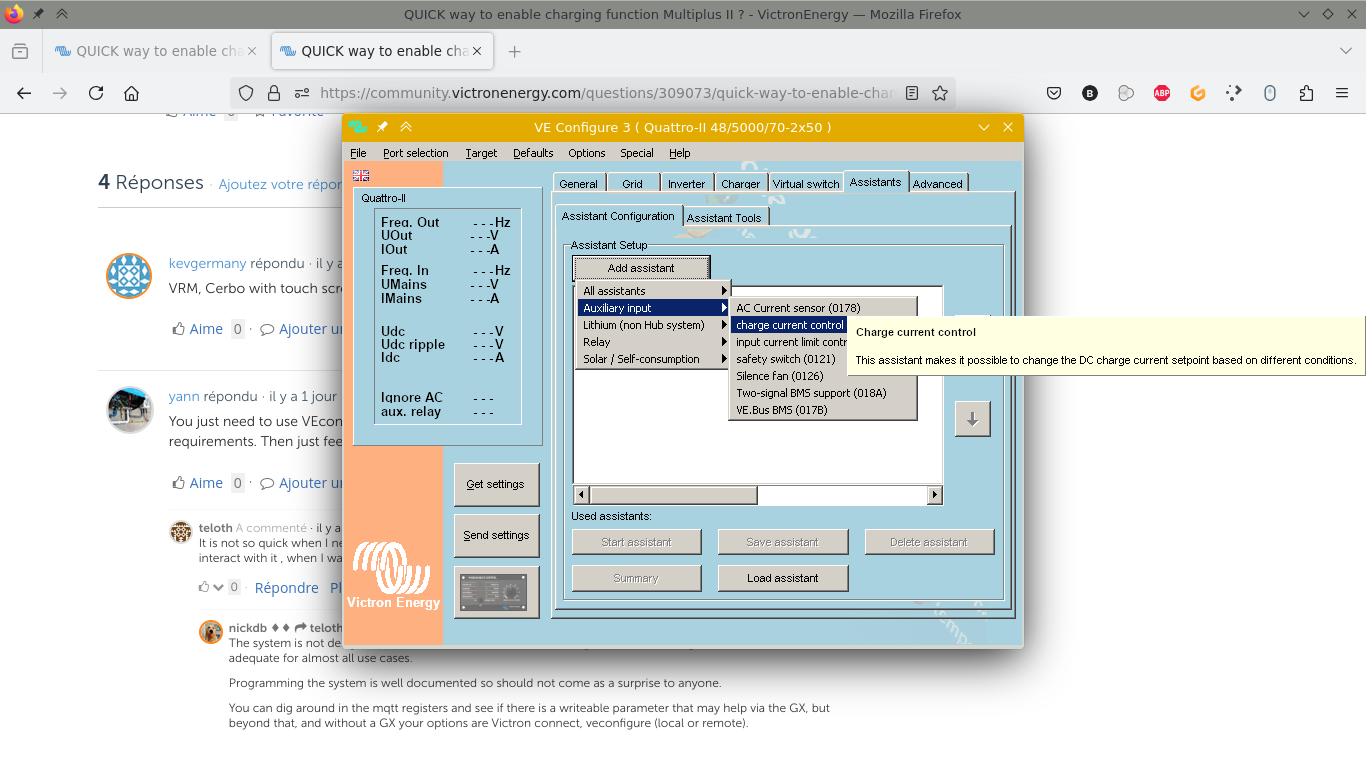Screen dimensions: 1366x768
Task: Open the Assistant Tools sub-tab
Action: (x=724, y=217)
